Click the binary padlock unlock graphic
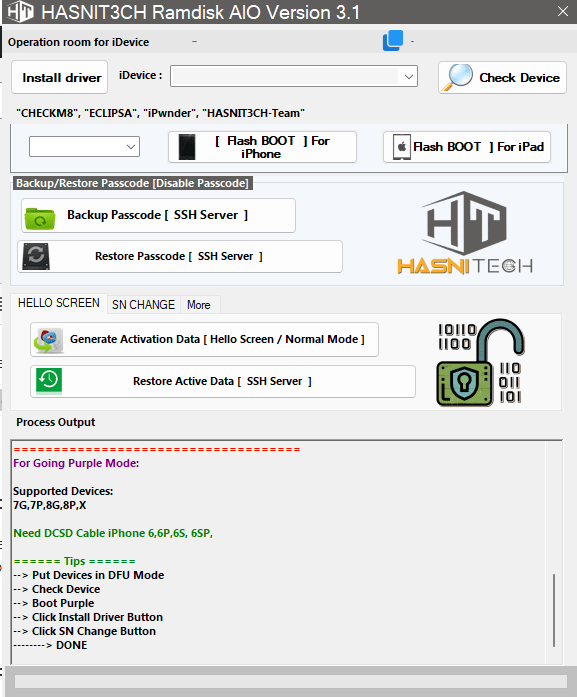This screenshot has height=697, width=577. [480, 362]
